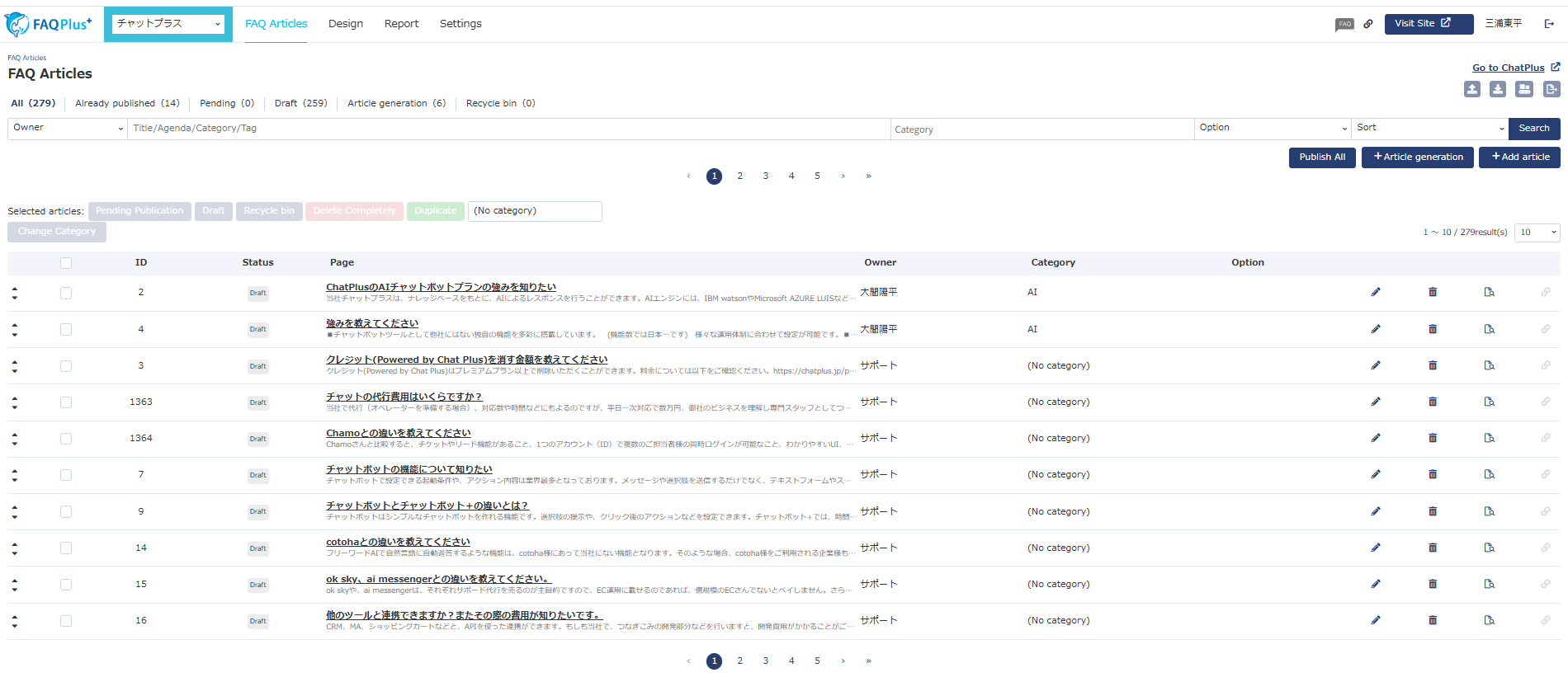1568x682 pixels.
Task: Click the logout icon in the top right
Action: pyautogui.click(x=1549, y=24)
